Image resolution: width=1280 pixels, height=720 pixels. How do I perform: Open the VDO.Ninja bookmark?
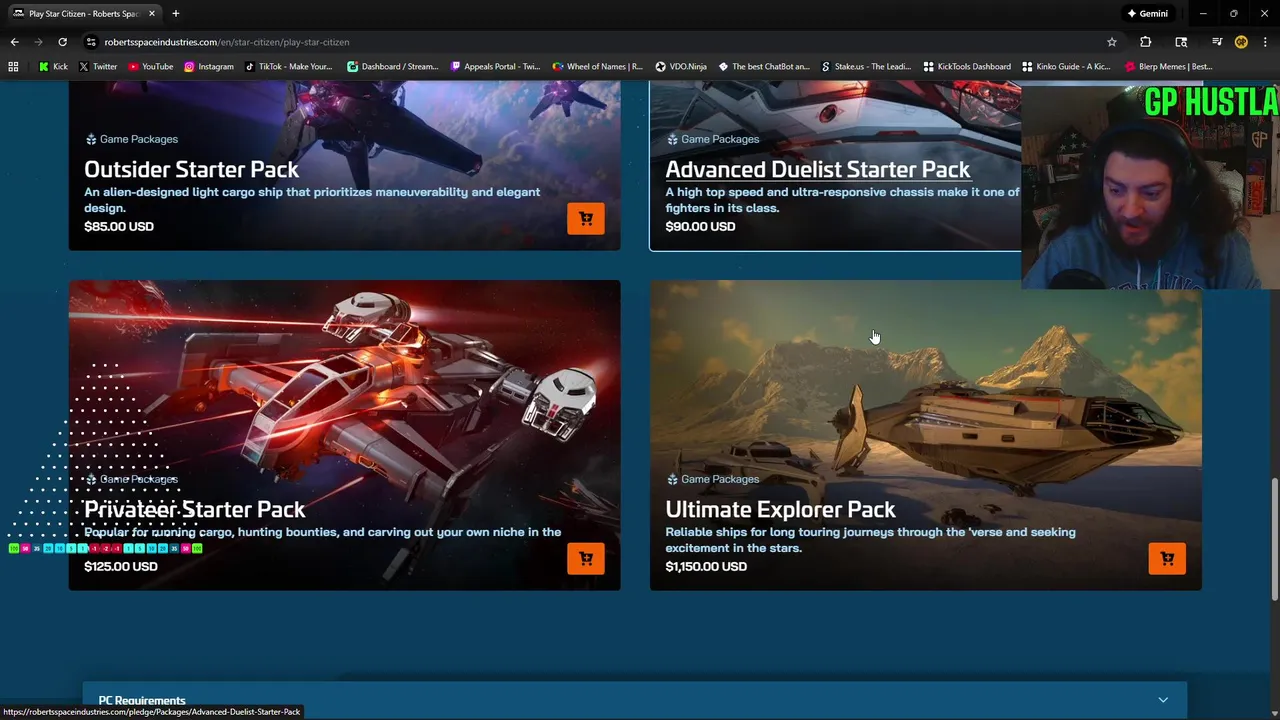pyautogui.click(x=681, y=66)
